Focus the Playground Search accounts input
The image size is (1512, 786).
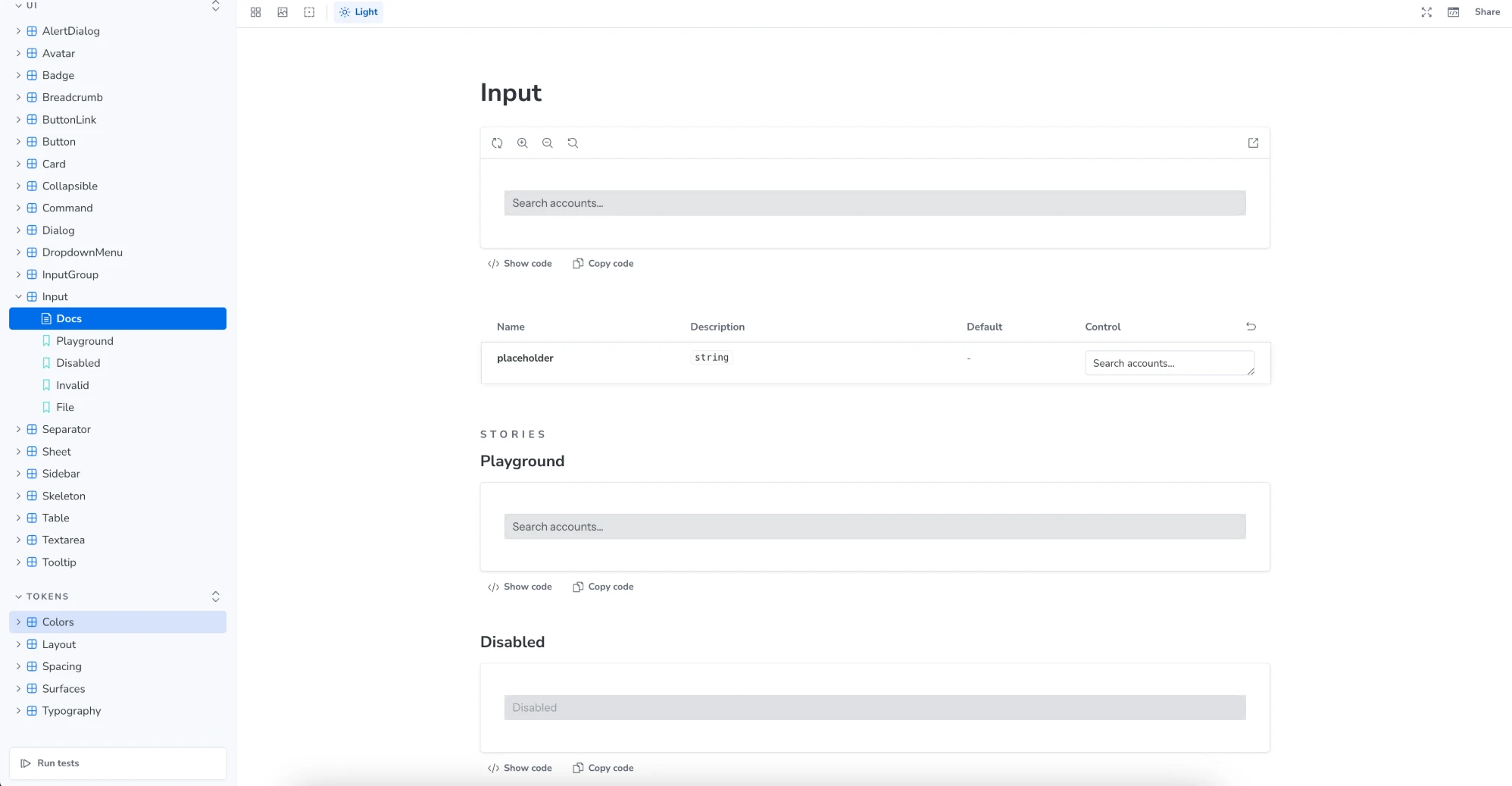tap(875, 527)
